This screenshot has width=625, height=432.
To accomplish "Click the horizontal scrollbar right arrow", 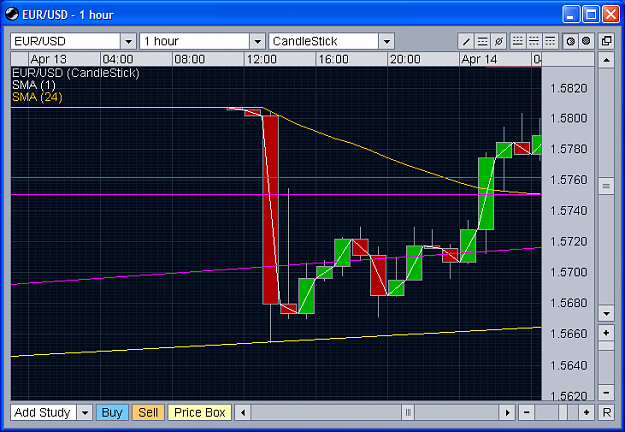I will [x=507, y=412].
